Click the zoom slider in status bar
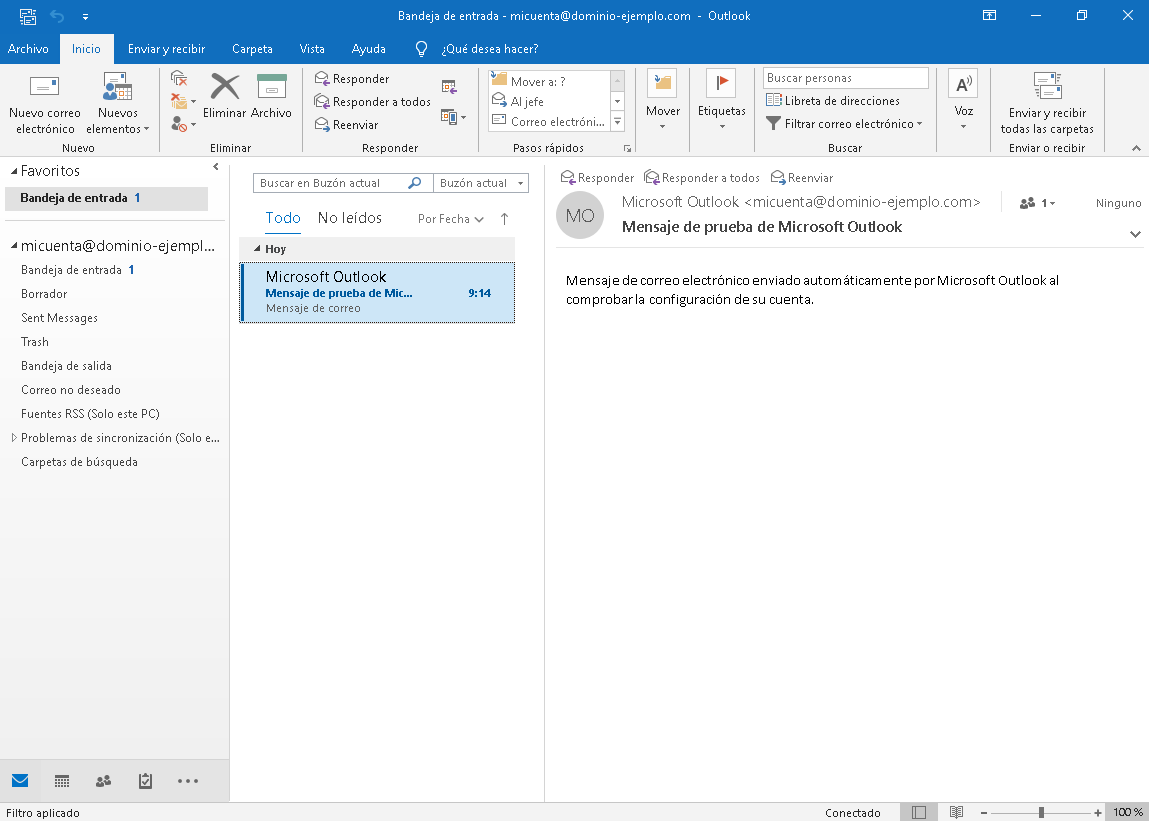Screen dimensions: 1149x821 pyautogui.click(x=1041, y=812)
